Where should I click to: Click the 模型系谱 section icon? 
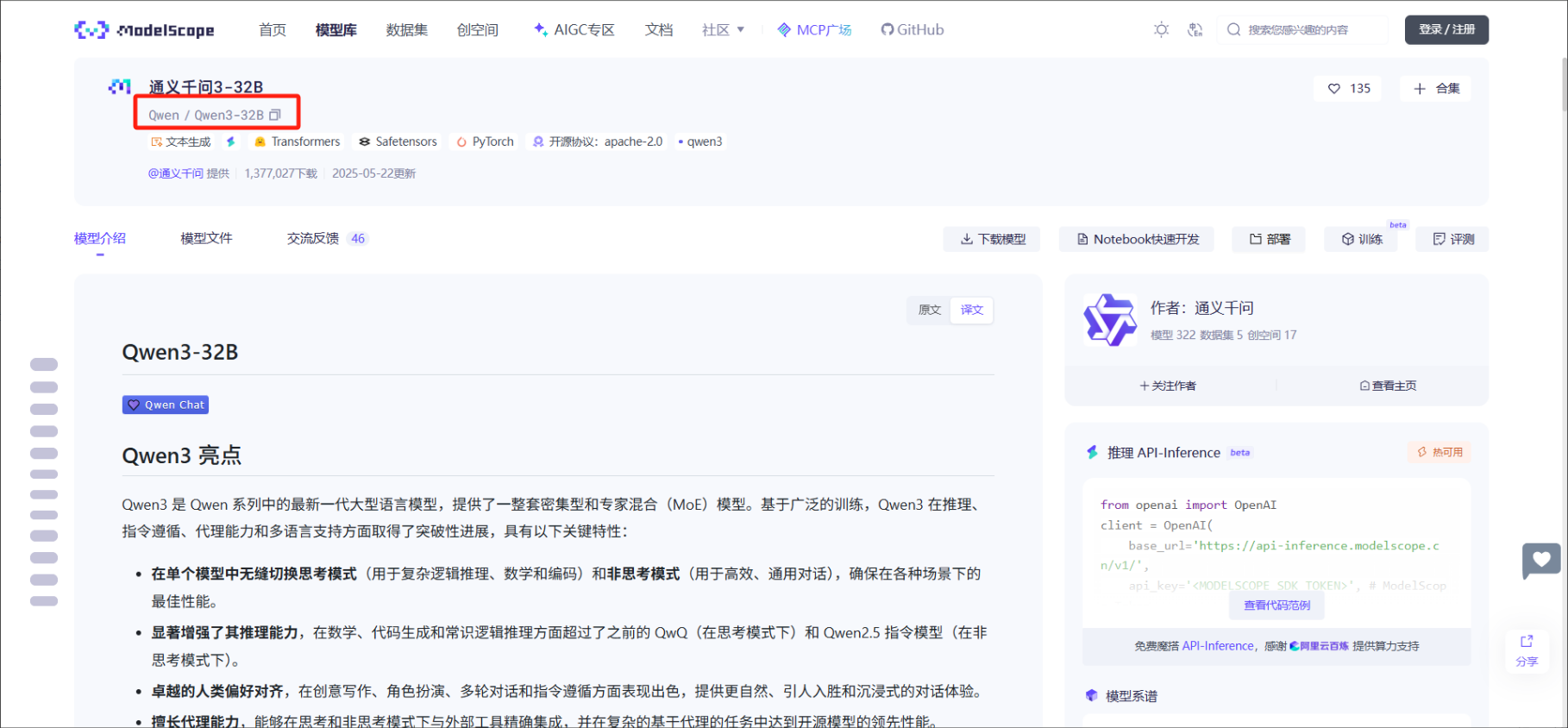[x=1091, y=695]
